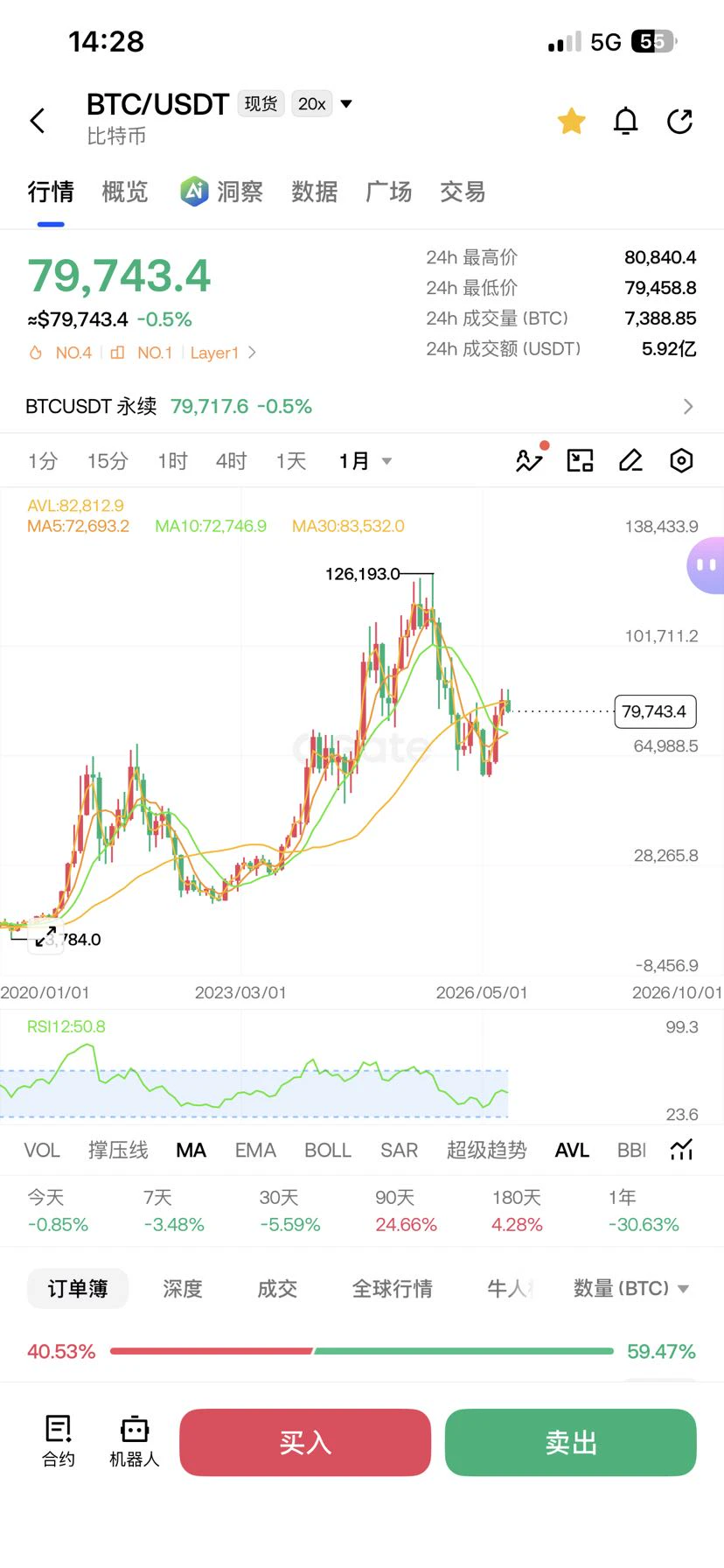Open the AI insight (洞察) tab
Viewport: 724px width, 1568px height.
(222, 192)
